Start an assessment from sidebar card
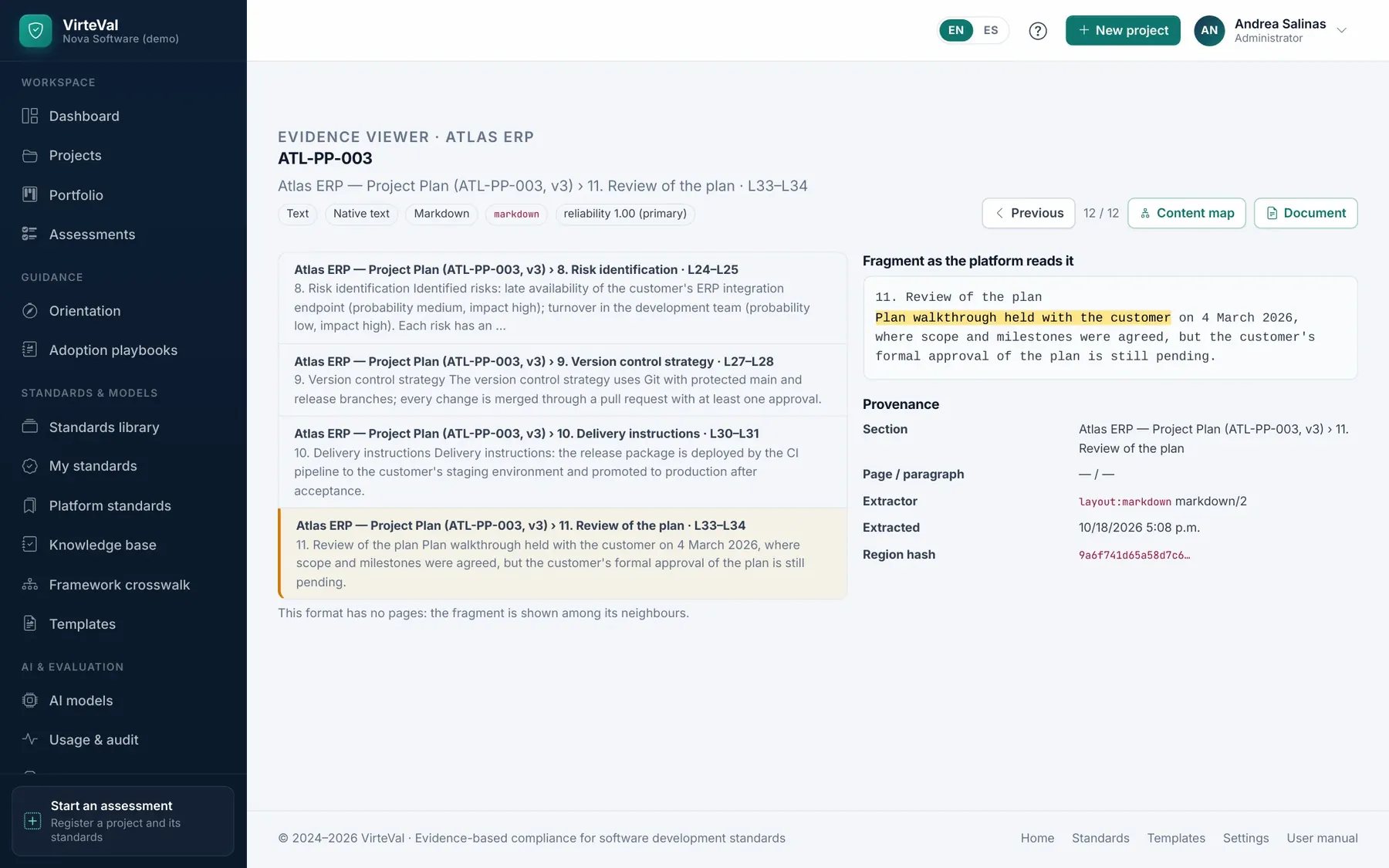The width and height of the screenshot is (1389, 868). click(123, 821)
